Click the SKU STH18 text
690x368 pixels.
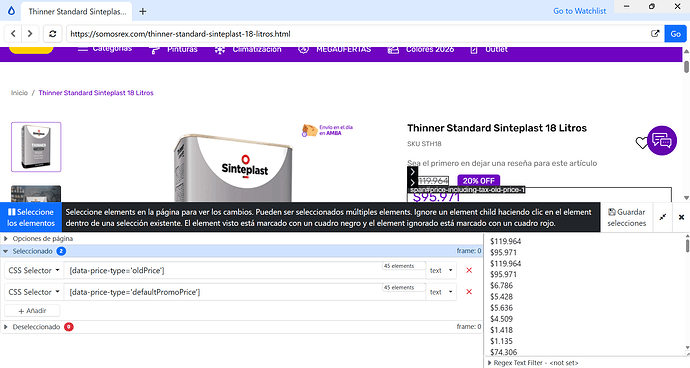424,144
